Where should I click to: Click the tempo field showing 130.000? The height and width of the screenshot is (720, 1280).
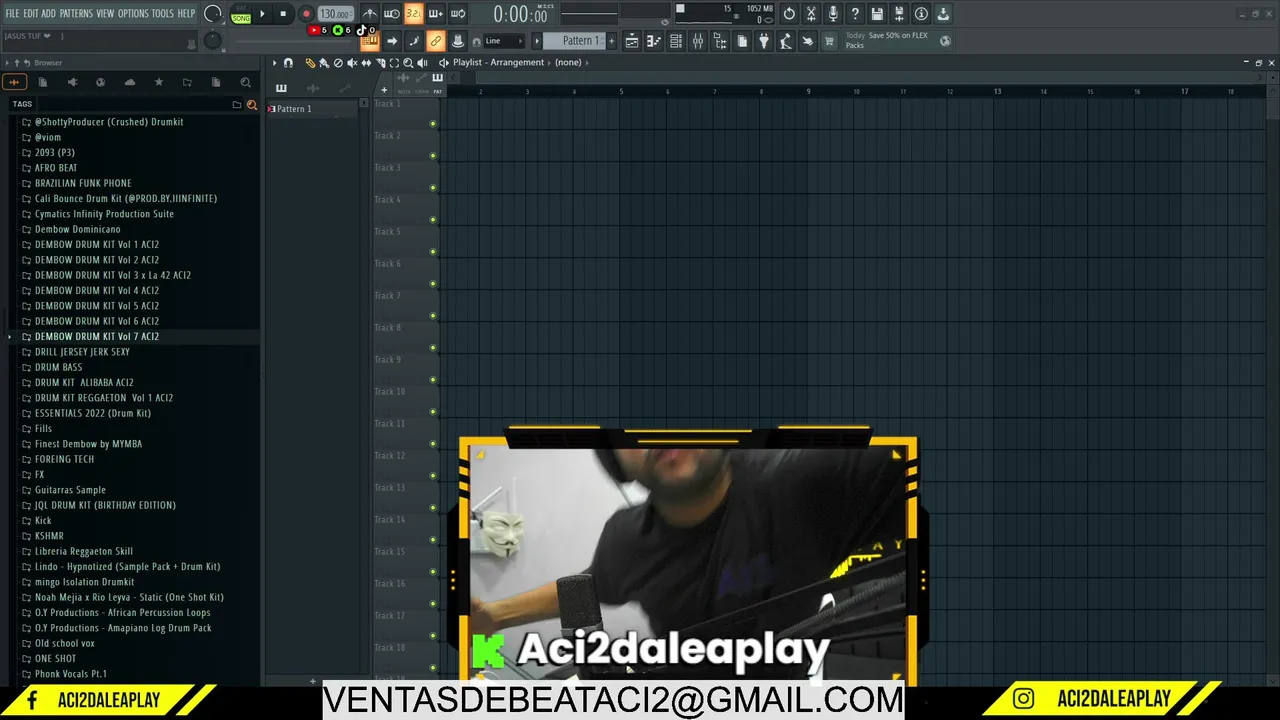click(335, 14)
